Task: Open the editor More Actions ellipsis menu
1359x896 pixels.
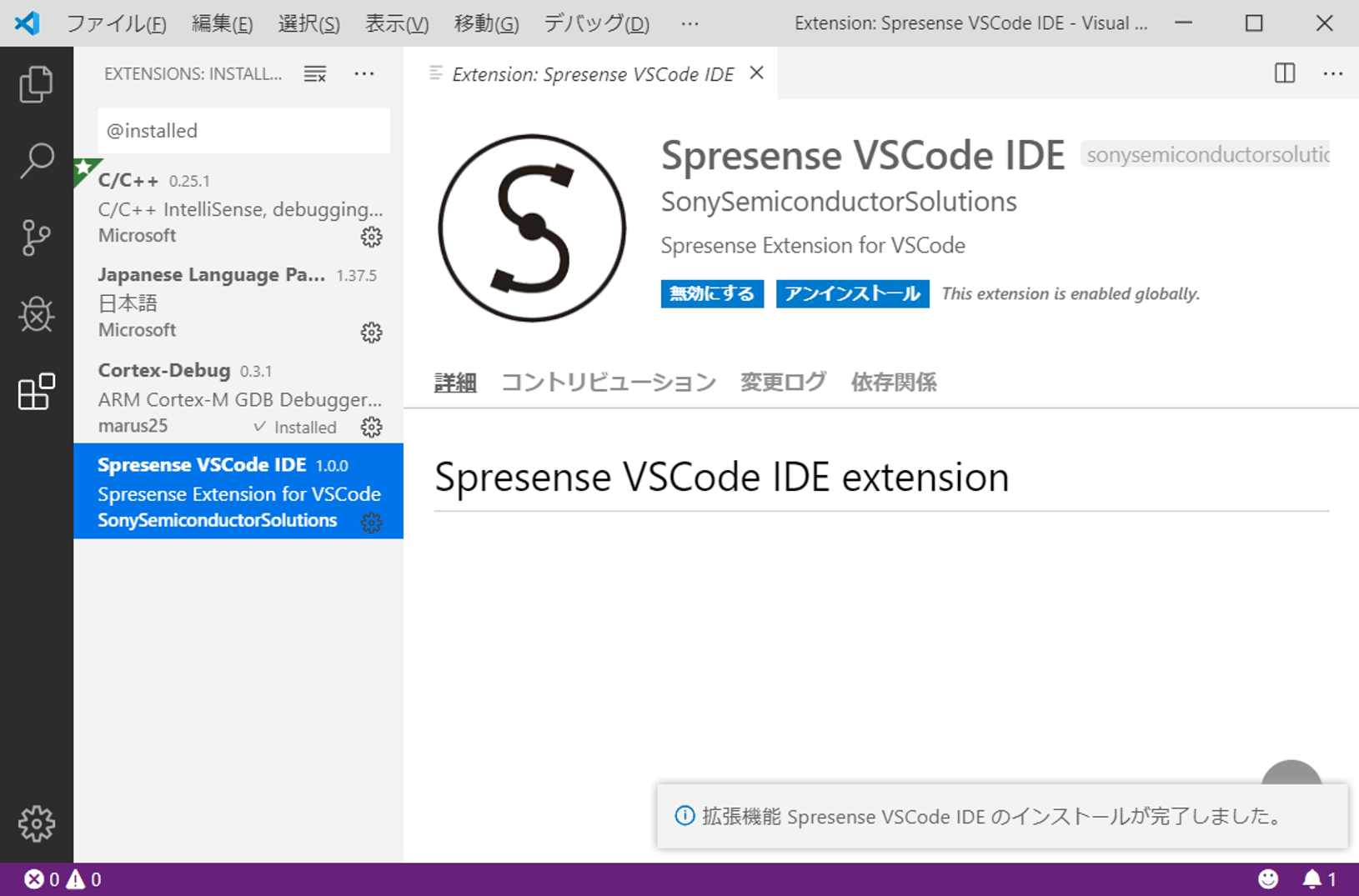Action: click(x=1331, y=73)
